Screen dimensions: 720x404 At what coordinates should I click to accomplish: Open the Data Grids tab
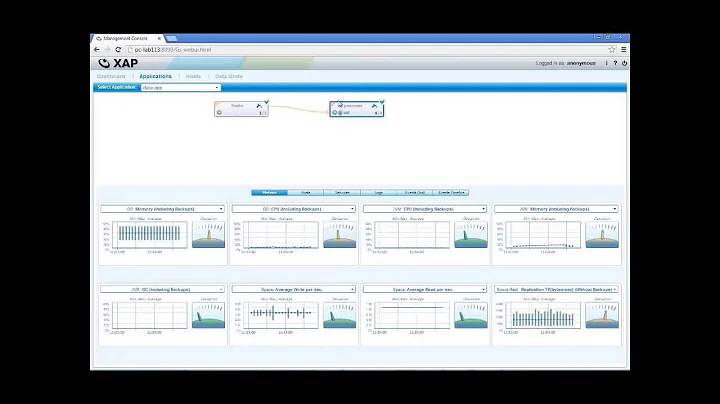pos(229,76)
